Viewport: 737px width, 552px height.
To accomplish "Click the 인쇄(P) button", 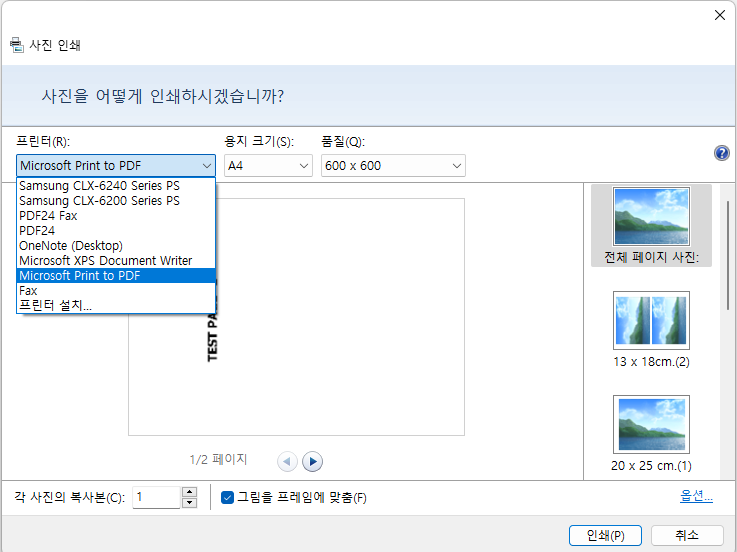I will pyautogui.click(x=605, y=536).
